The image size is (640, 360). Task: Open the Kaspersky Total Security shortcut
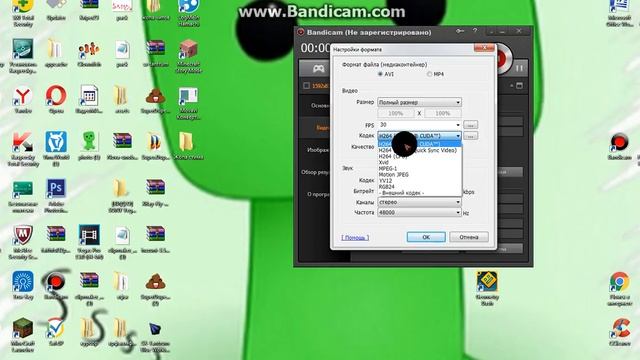23,149
